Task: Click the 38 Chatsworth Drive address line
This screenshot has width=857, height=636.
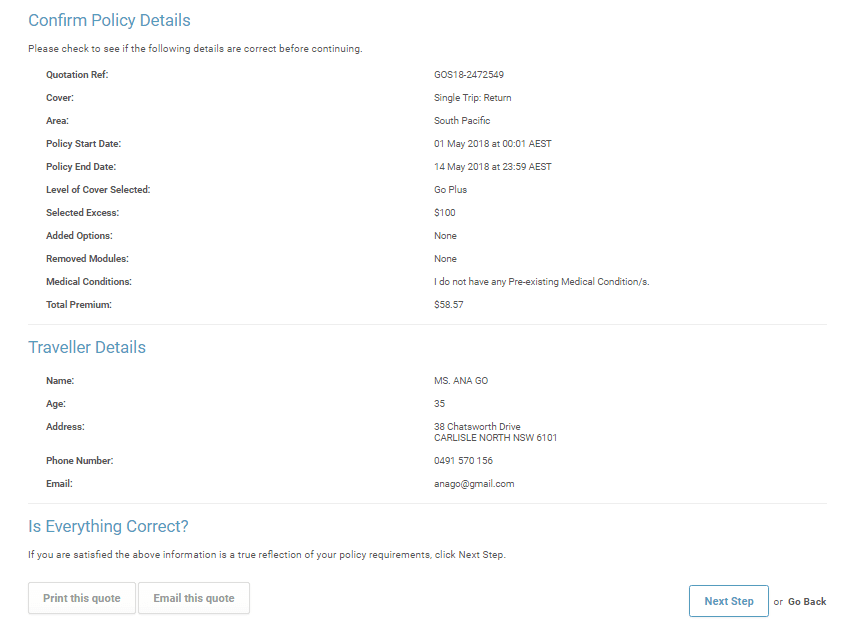Action: pos(477,427)
